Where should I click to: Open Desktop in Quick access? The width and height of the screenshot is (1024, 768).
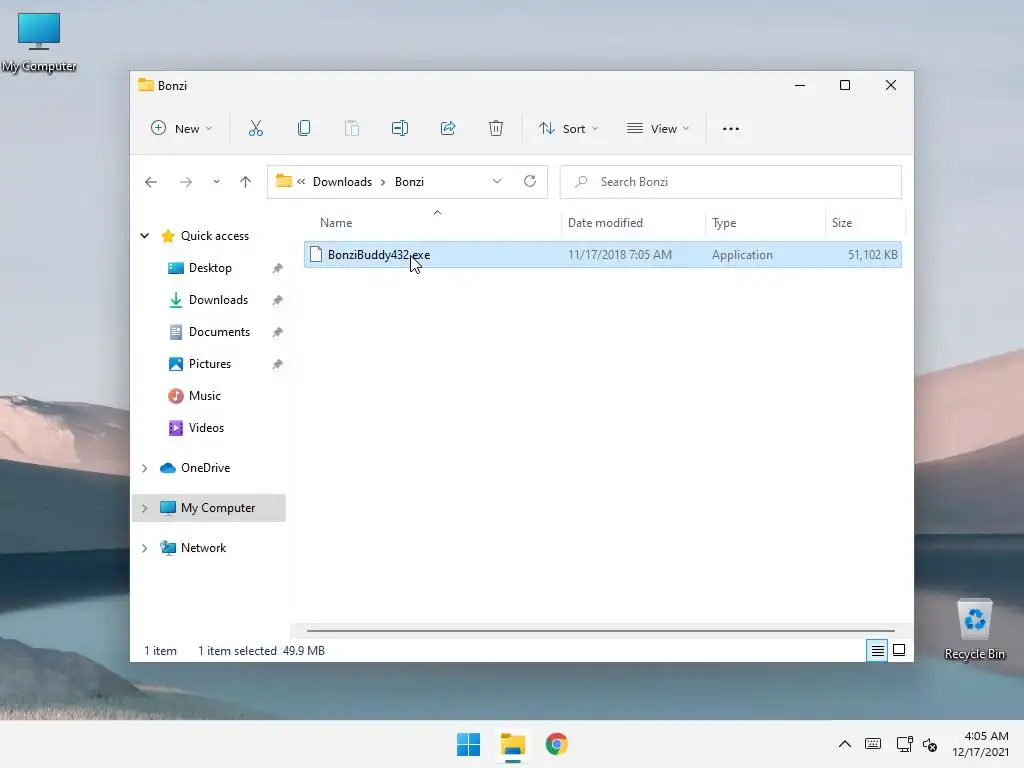click(x=210, y=268)
